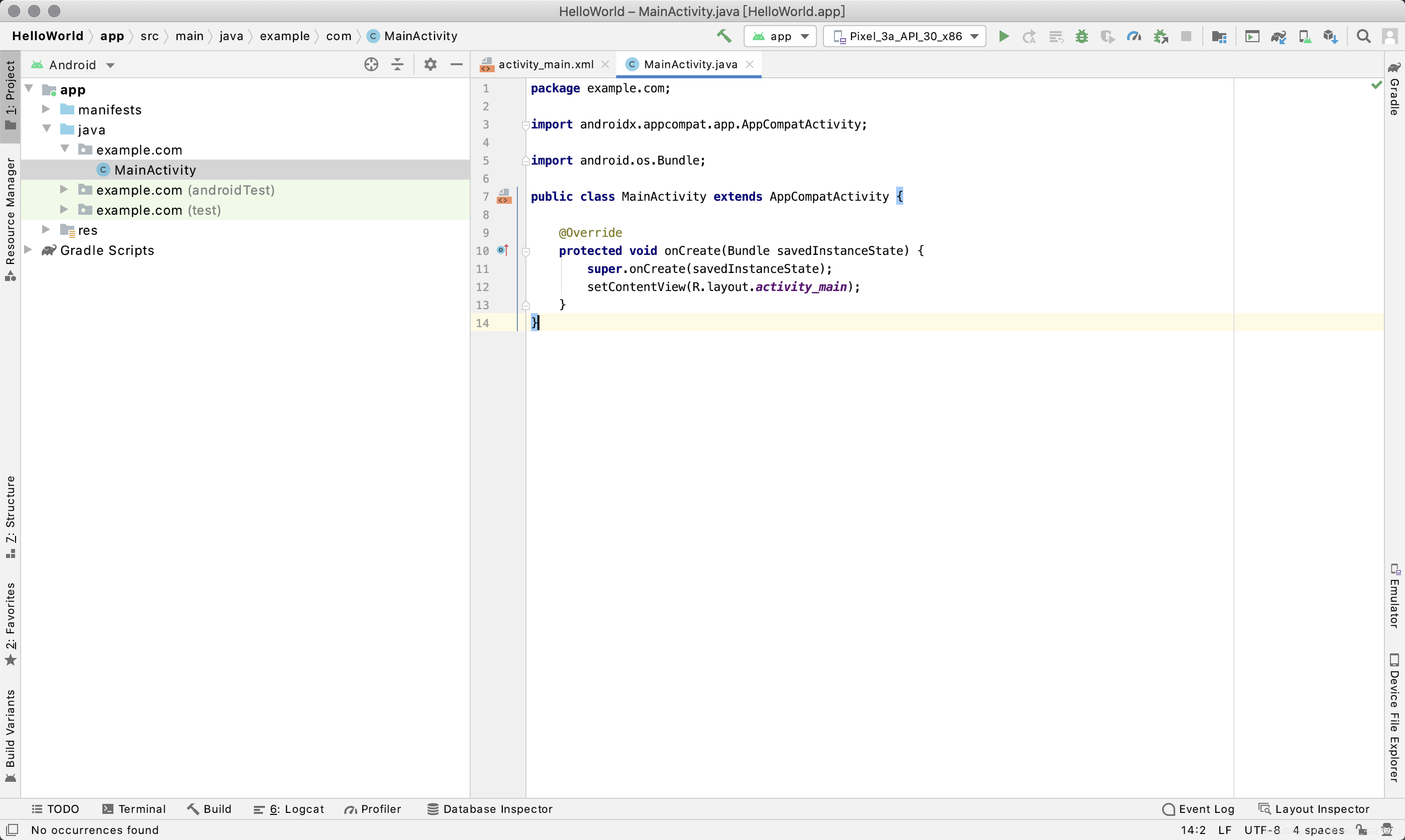Viewport: 1405px width, 840px height.
Task: Click the Run app button
Action: (x=1003, y=36)
